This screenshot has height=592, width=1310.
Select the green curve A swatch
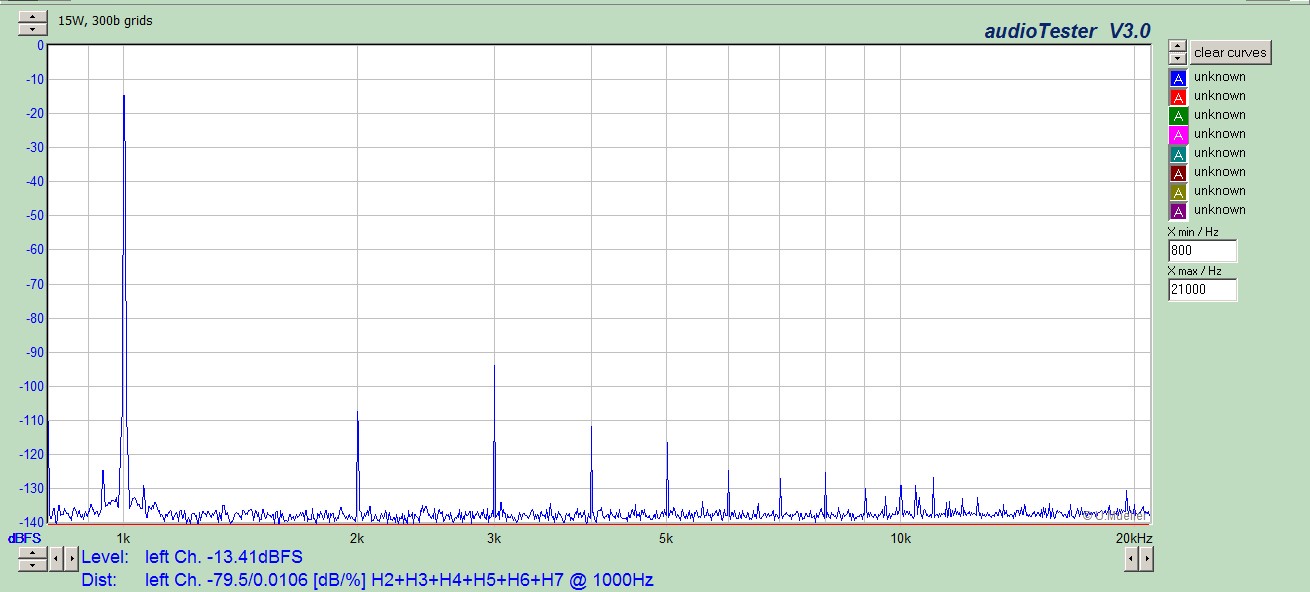pyautogui.click(x=1178, y=116)
